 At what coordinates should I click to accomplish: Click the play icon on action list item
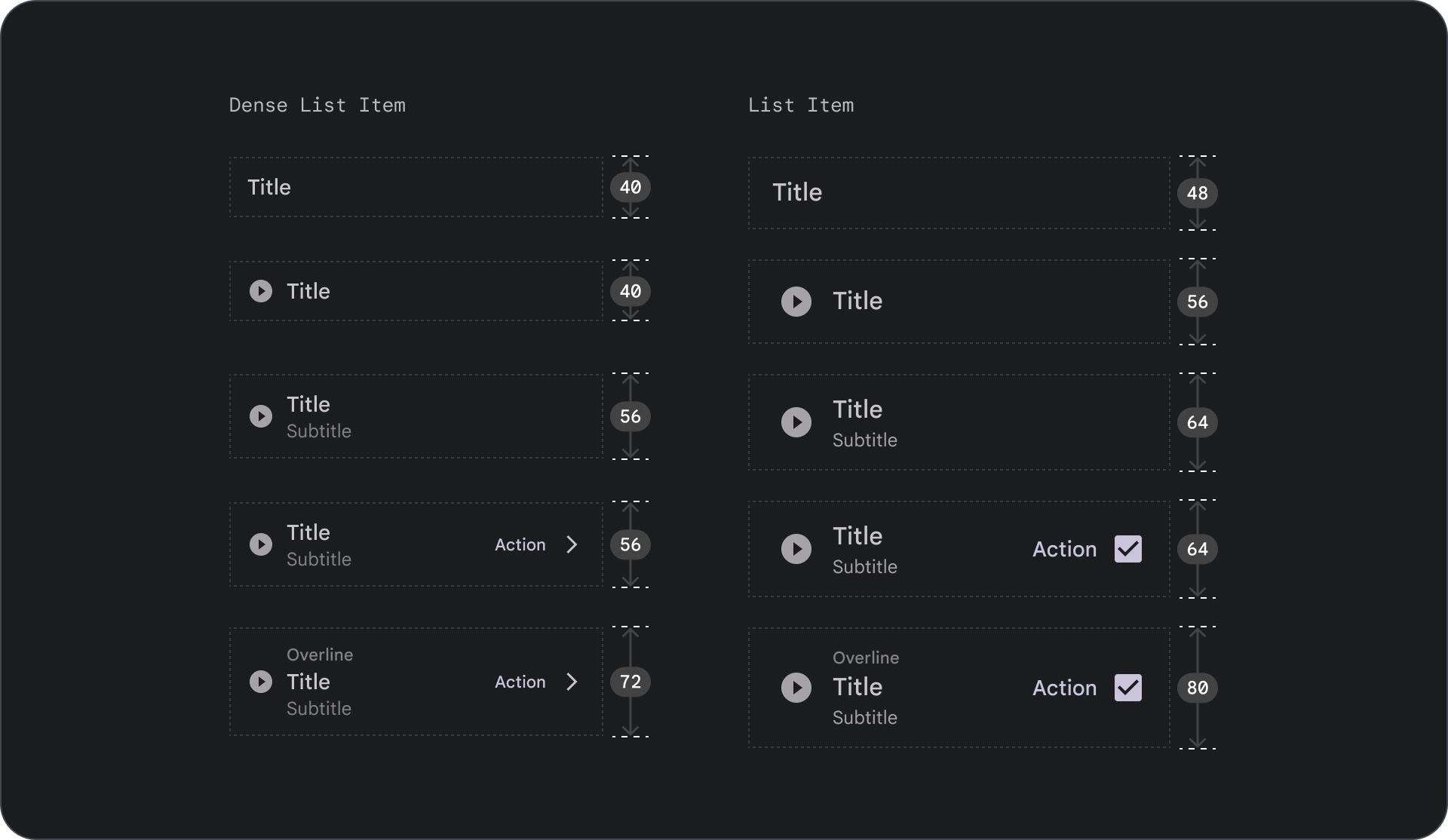click(261, 544)
